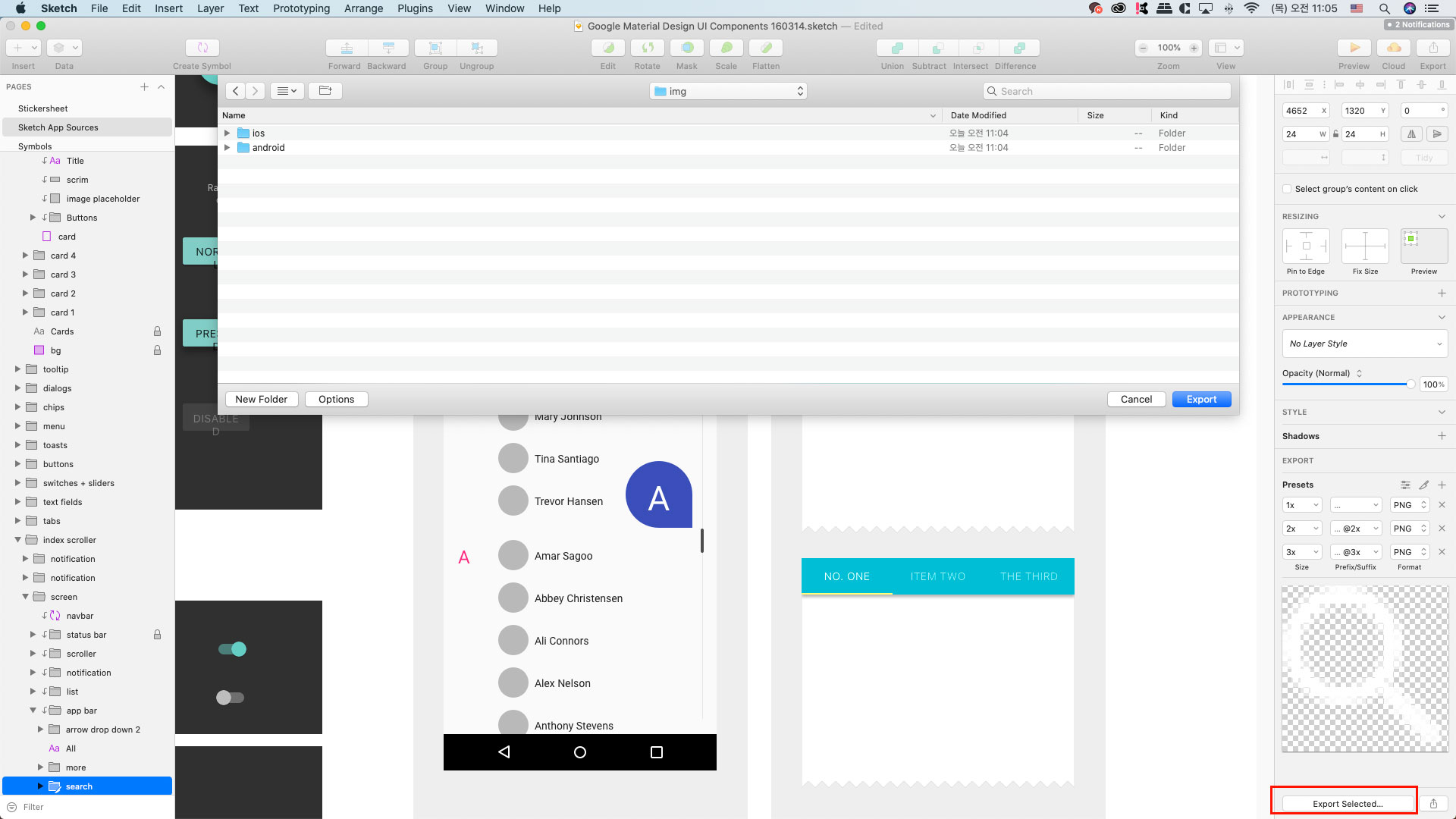Expand the ios folder disclosure triangle
Screen dimensions: 1456x819
point(227,133)
